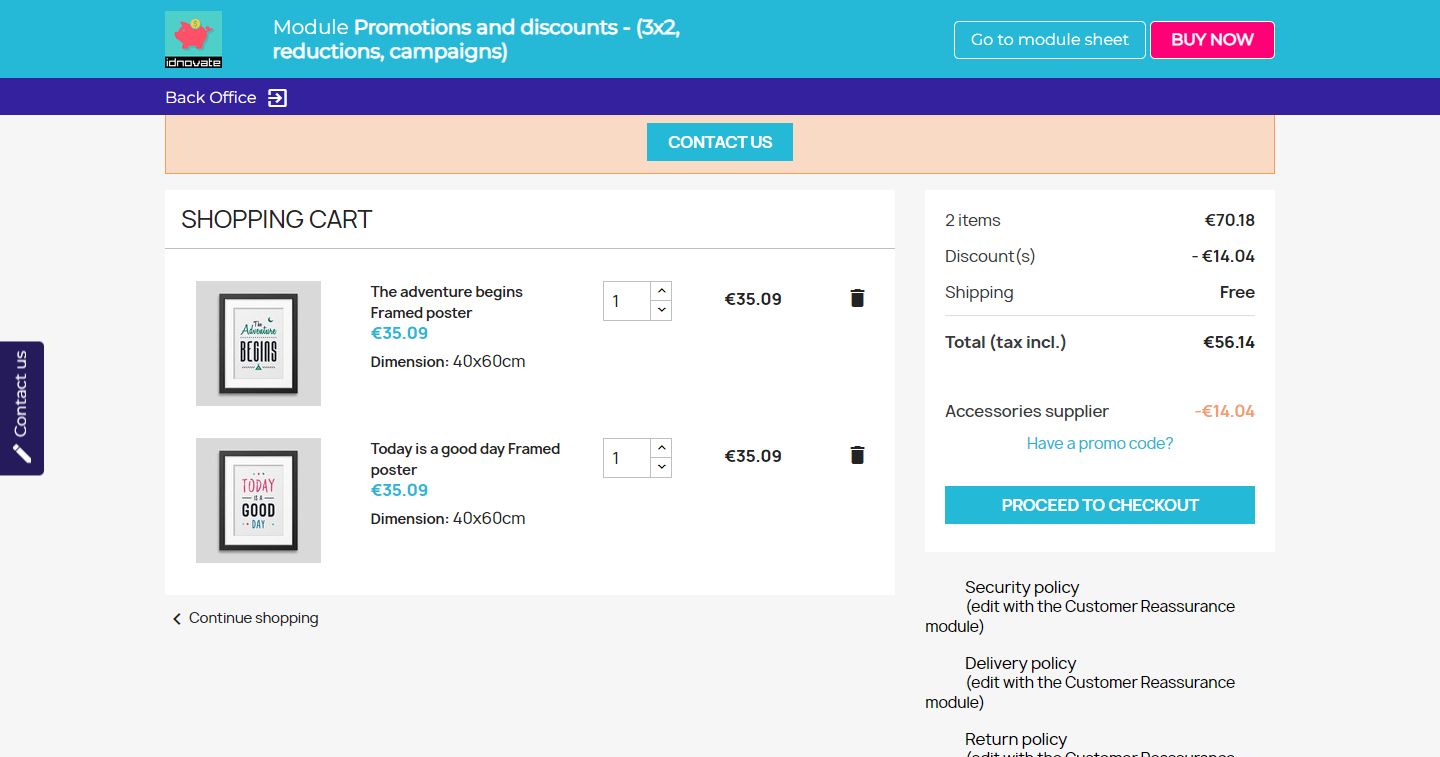Decrease quantity of The adventure begins poster
The width and height of the screenshot is (1440, 757).
(661, 311)
